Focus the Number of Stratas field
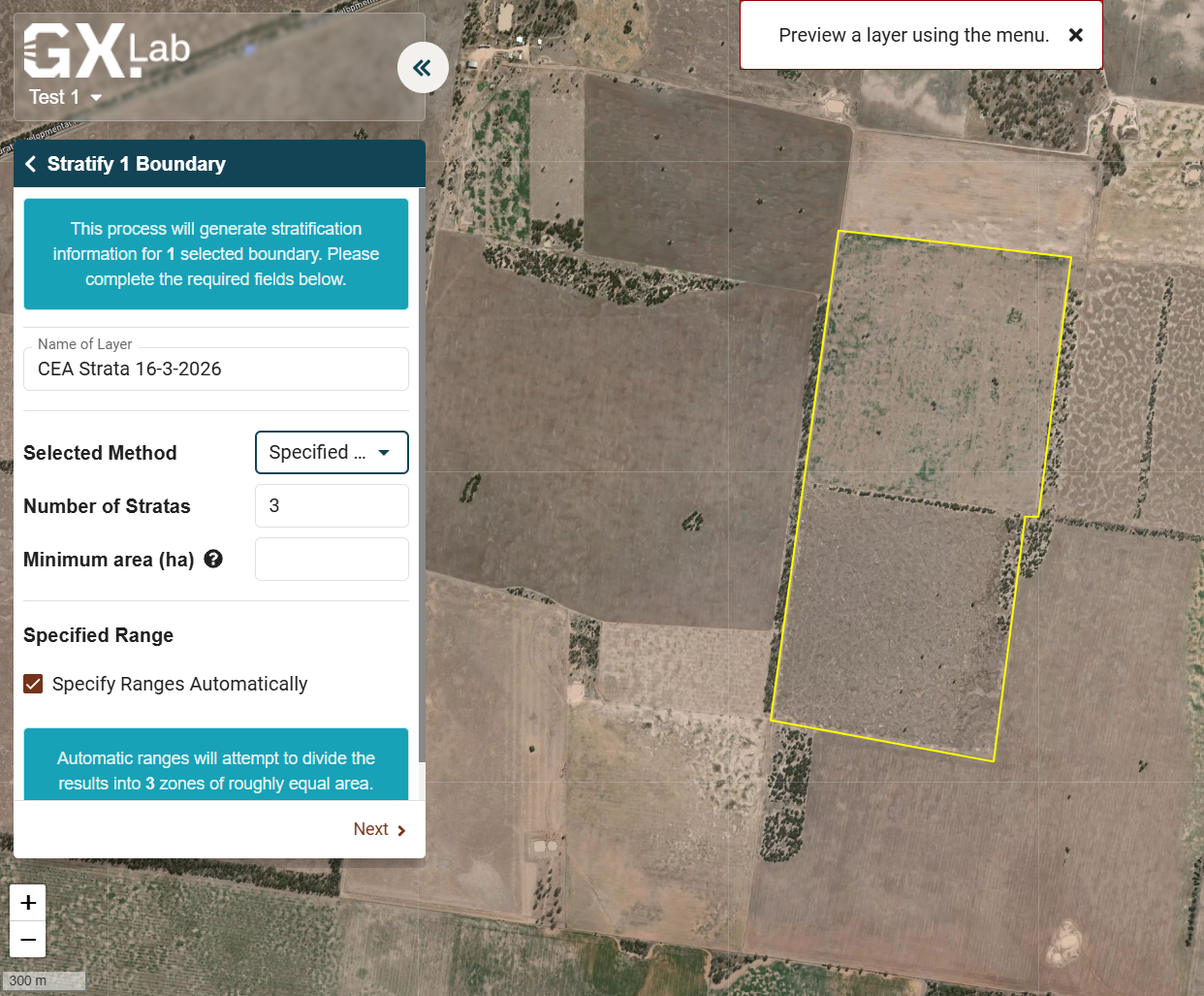 tap(332, 506)
